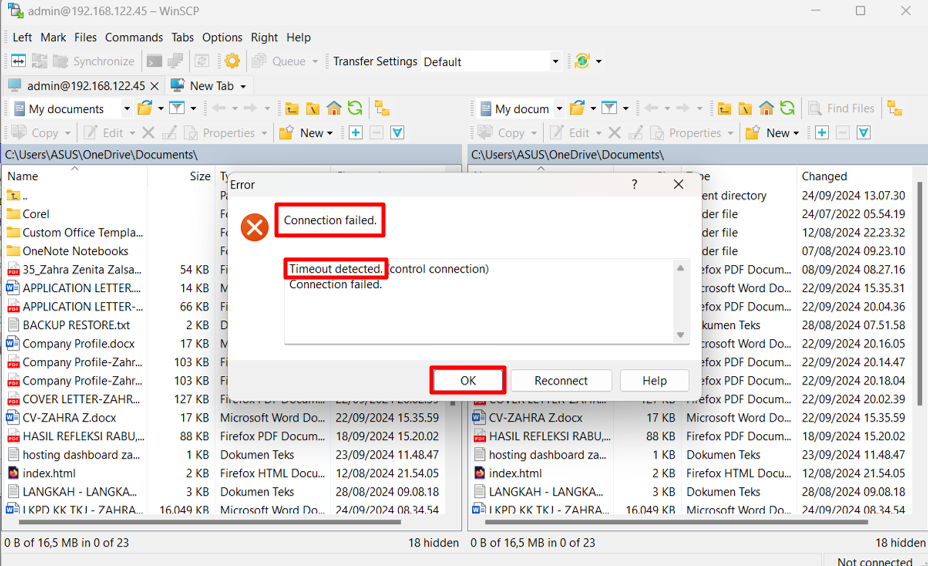Switch to the New Tab session tab

click(210, 86)
